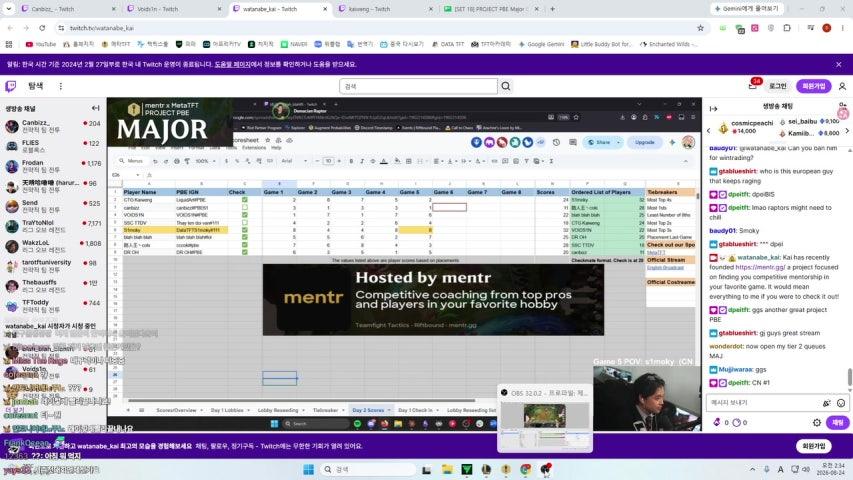Image resolution: width=853 pixels, height=480 pixels.
Task: Click the chat panel vertical scrollbar
Action: tap(849, 376)
